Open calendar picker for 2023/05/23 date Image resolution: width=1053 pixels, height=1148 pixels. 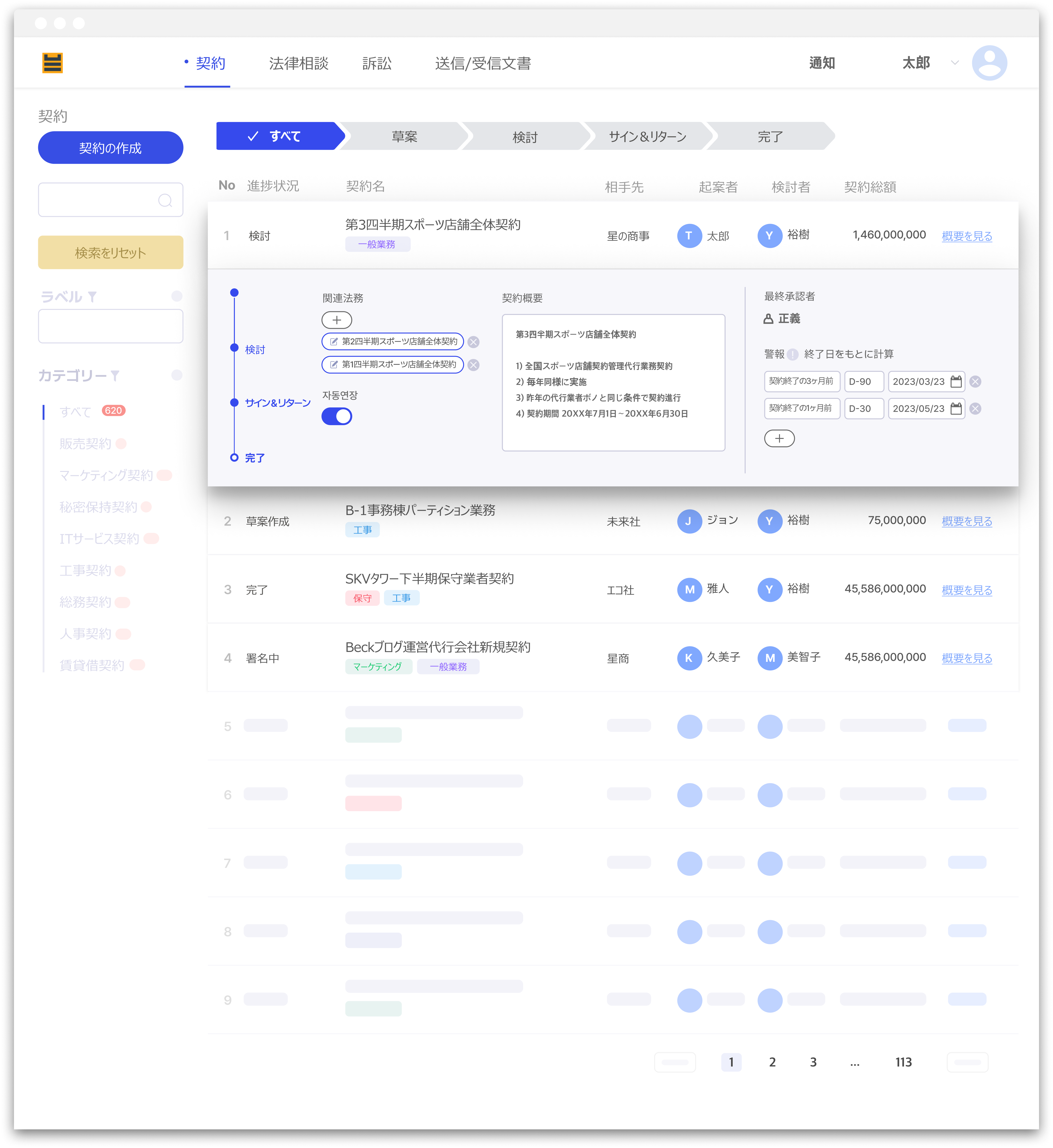(x=956, y=409)
